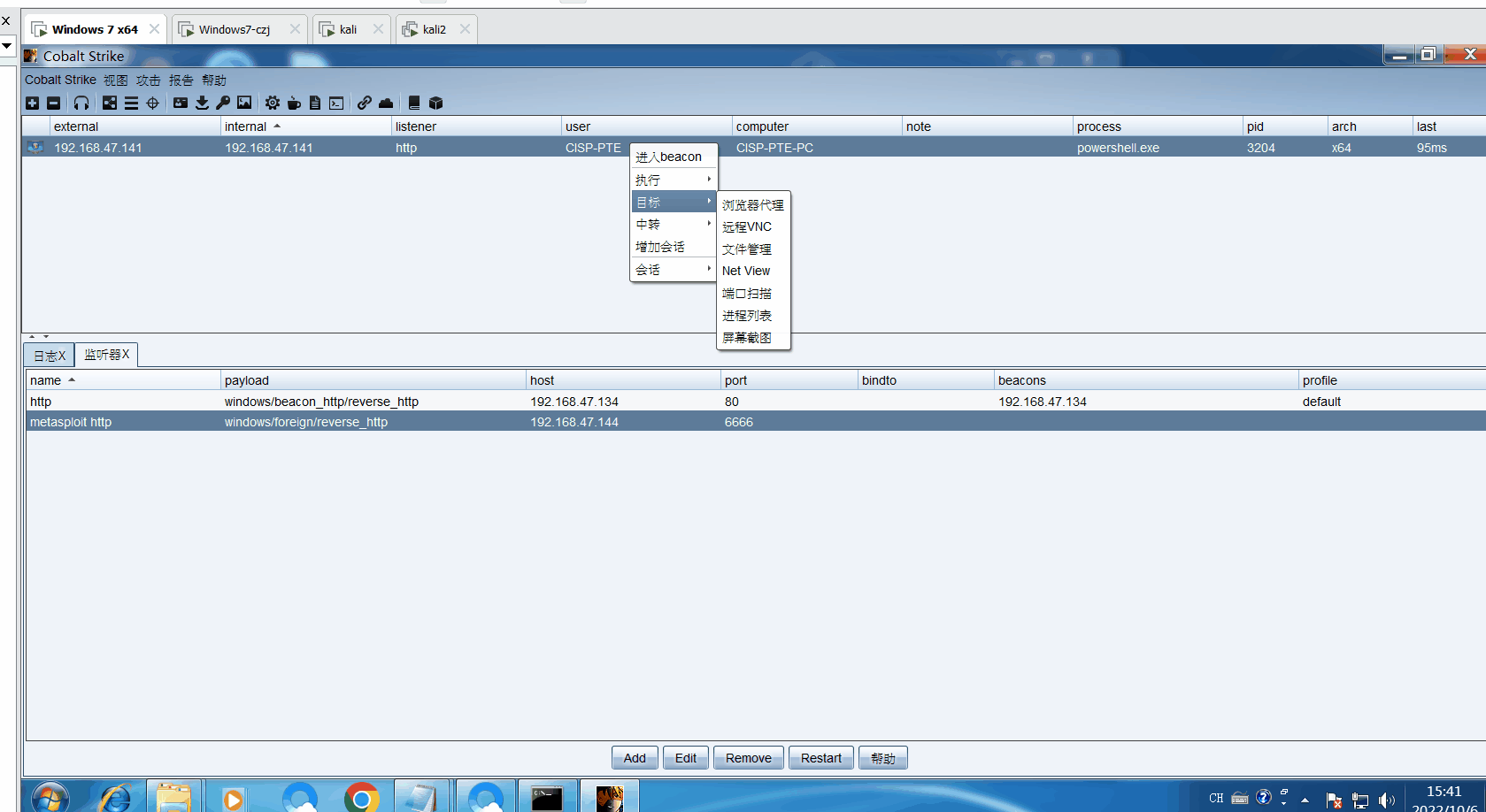This screenshot has width=1486, height=812.
Task: Click the gear payload generator icon
Action: pyautogui.click(x=273, y=103)
